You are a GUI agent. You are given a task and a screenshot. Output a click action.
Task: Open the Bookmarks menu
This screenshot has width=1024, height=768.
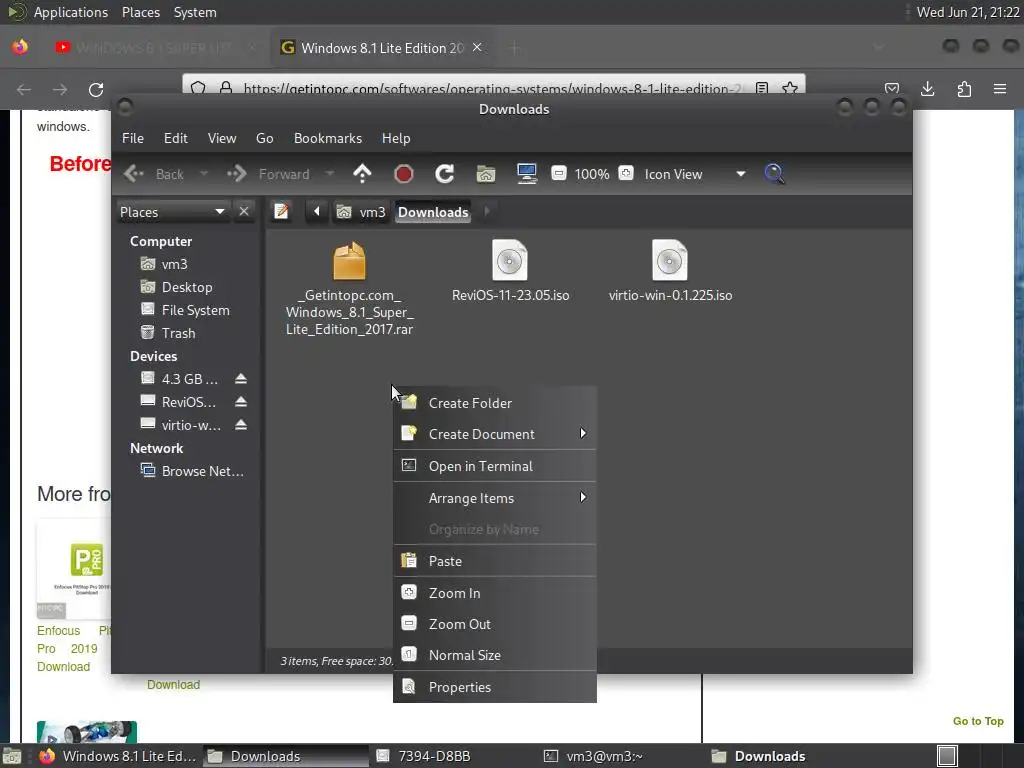(328, 138)
